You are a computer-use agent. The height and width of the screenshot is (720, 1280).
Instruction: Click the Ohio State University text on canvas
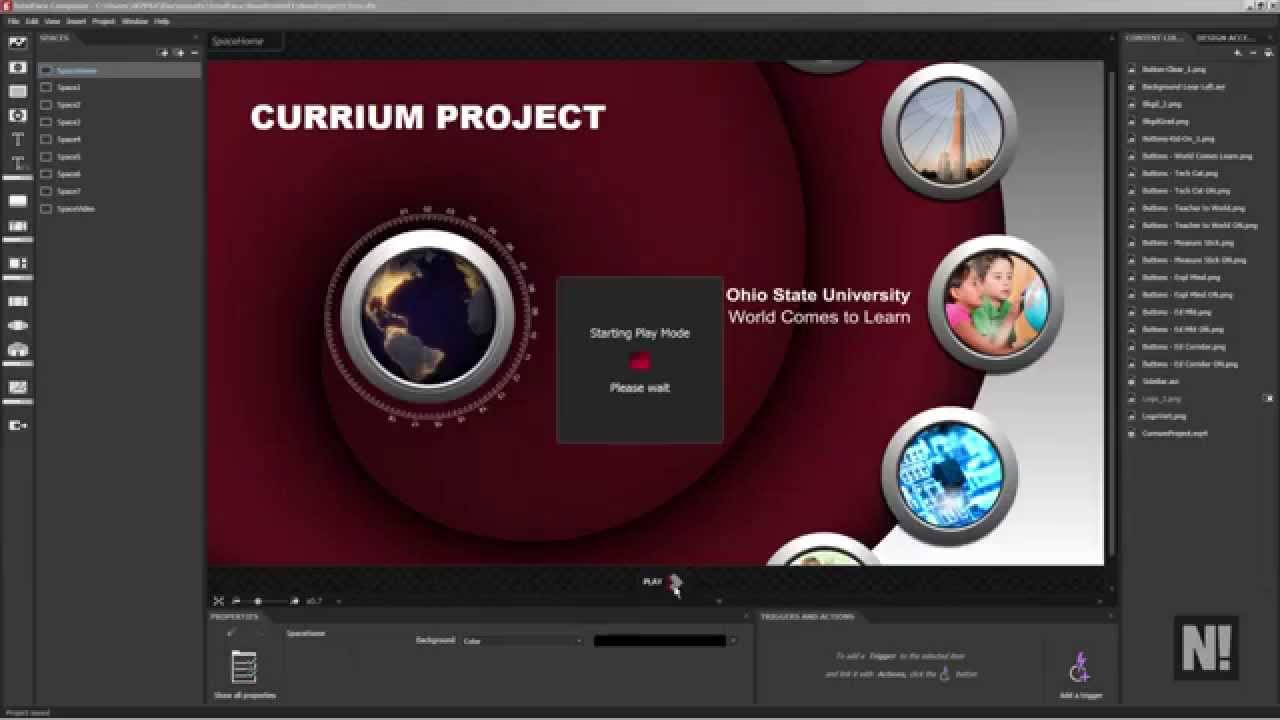tap(818, 295)
